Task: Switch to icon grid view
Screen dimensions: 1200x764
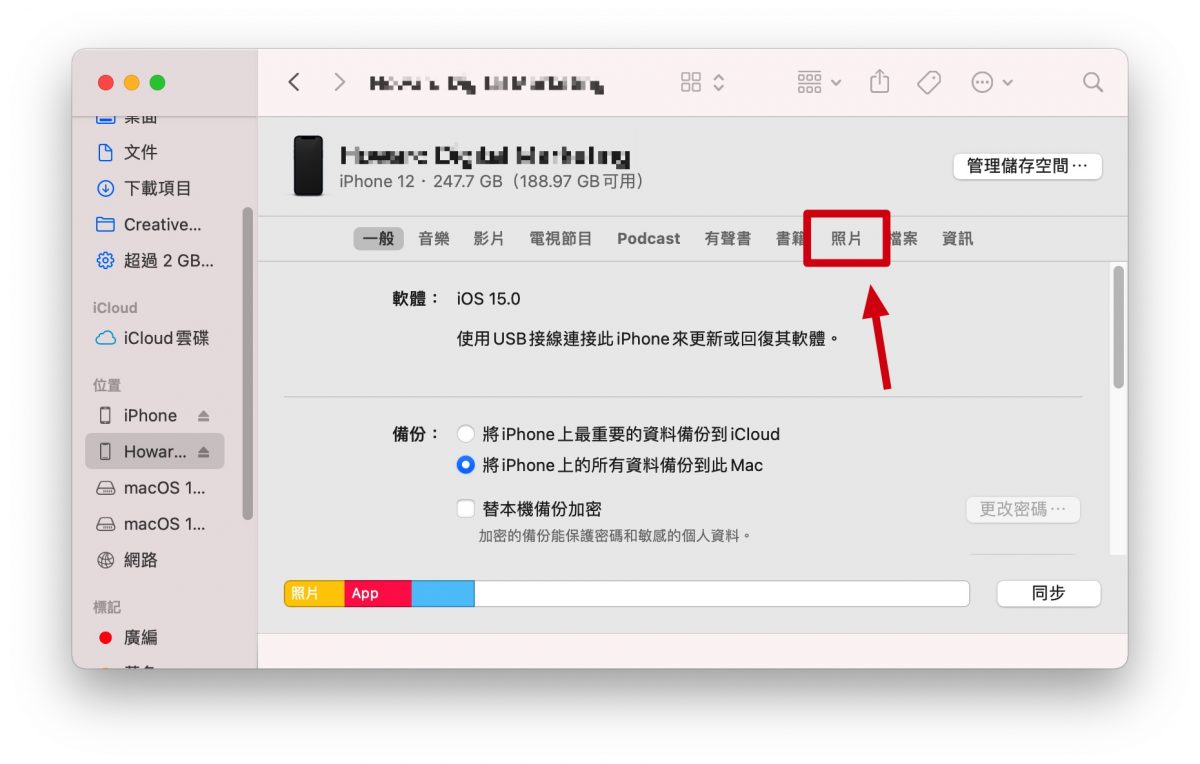Action: click(x=691, y=82)
